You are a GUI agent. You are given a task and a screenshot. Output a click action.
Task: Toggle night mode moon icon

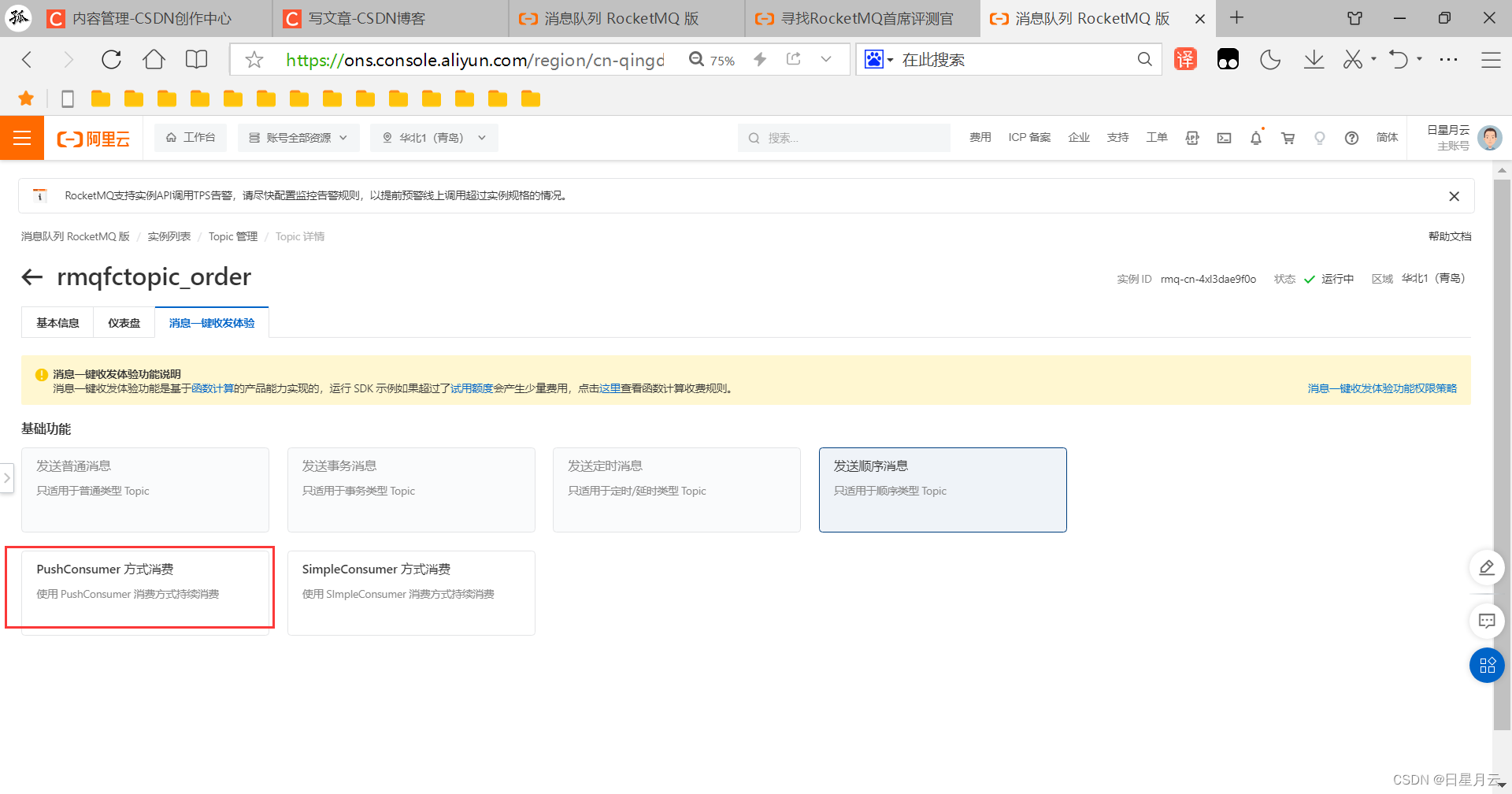point(1270,59)
